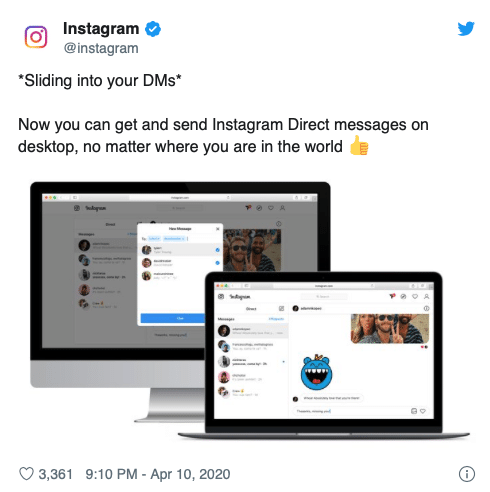Select the third suggested contact row
The width and height of the screenshot is (490, 492).
pos(180,276)
